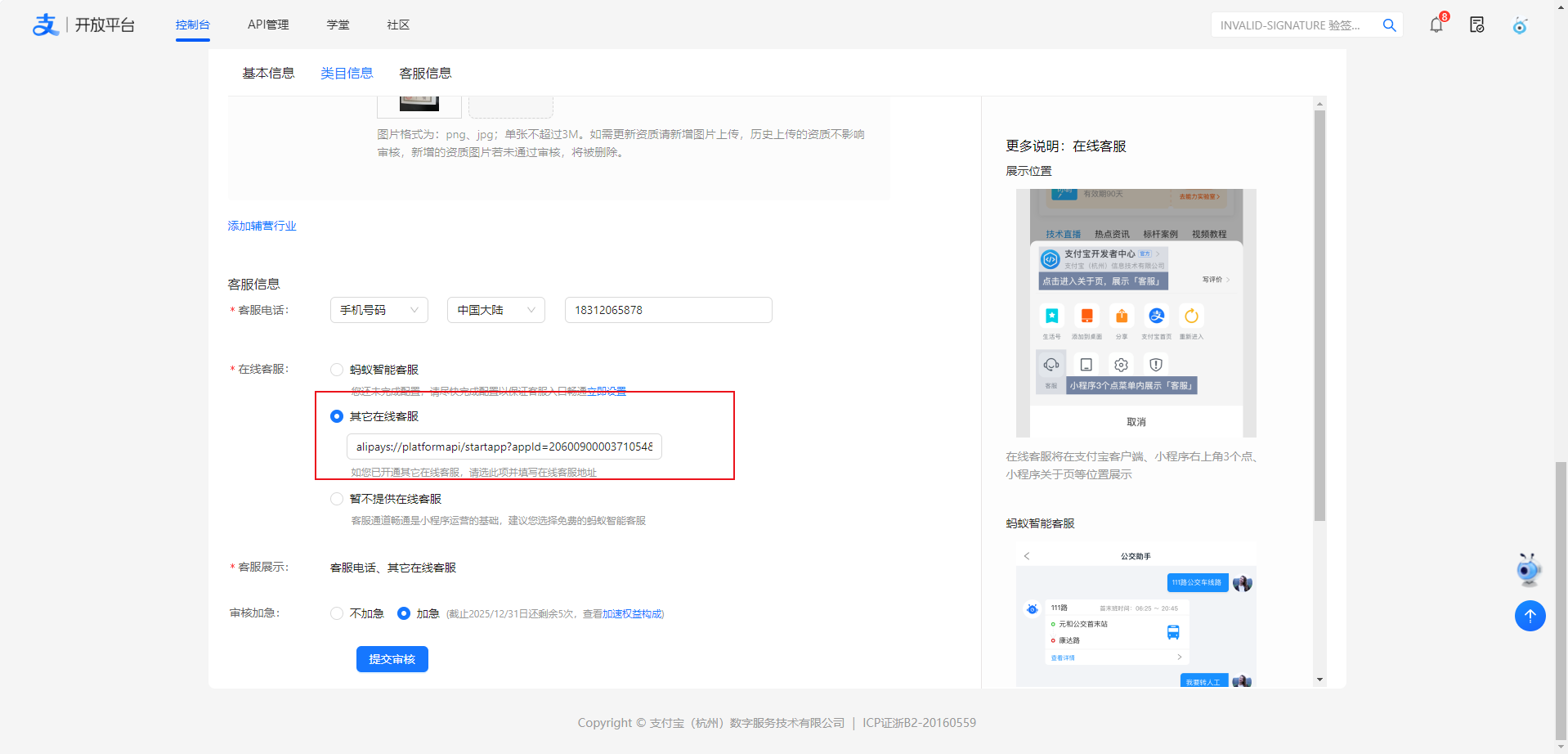Screen dimensions: 1568x754
Task: Choose the 不加急 review option
Action: click(x=337, y=613)
